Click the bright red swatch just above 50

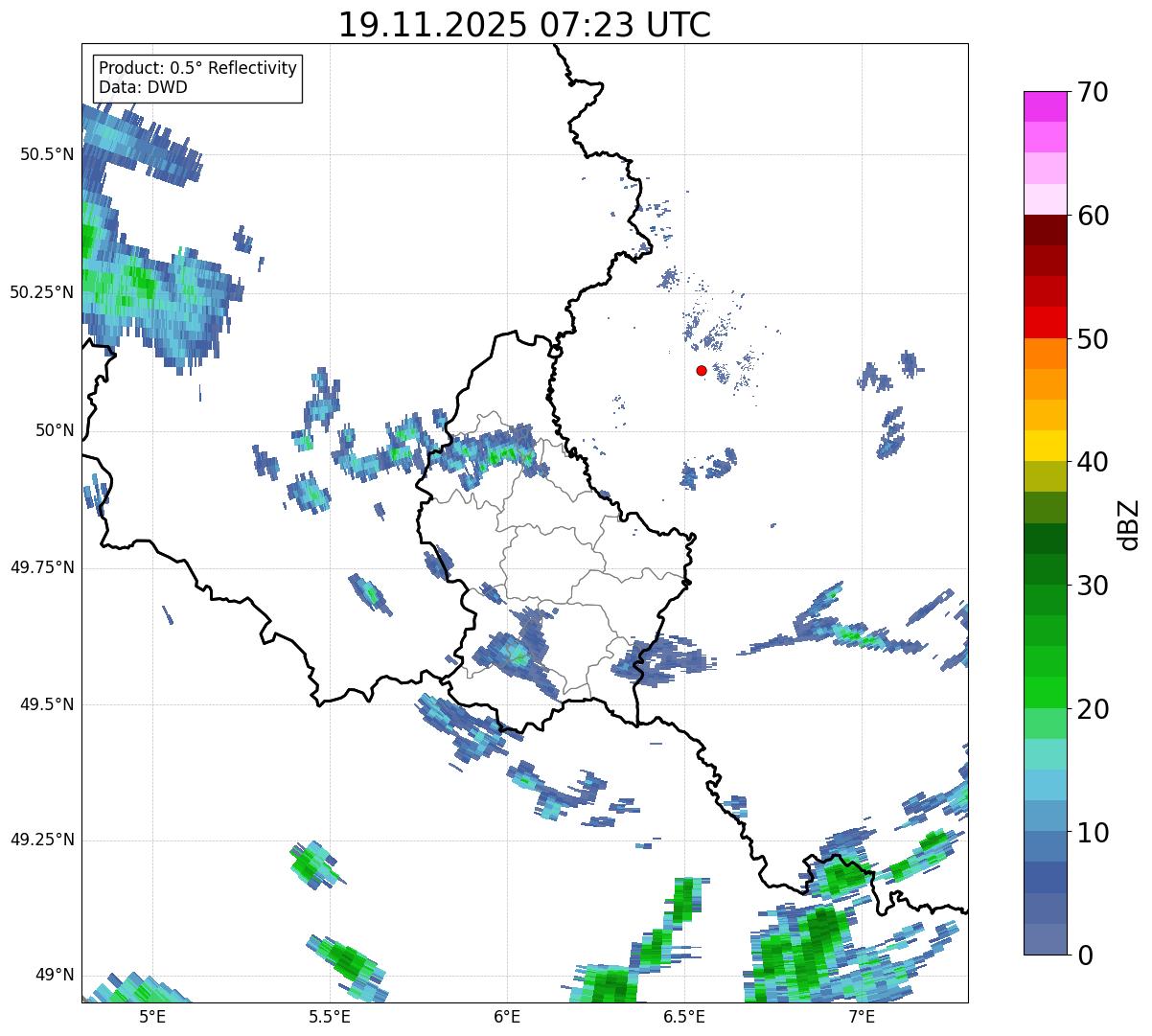coord(1045,322)
